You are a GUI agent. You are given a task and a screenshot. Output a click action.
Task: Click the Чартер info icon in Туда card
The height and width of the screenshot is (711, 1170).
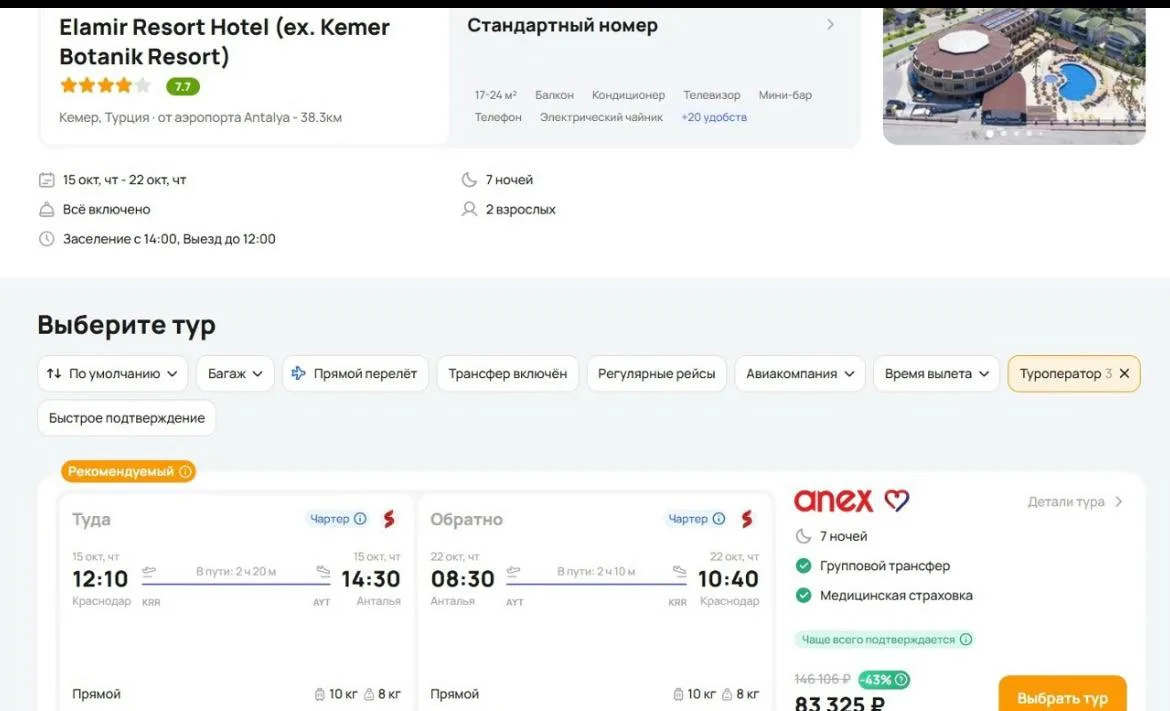click(360, 519)
